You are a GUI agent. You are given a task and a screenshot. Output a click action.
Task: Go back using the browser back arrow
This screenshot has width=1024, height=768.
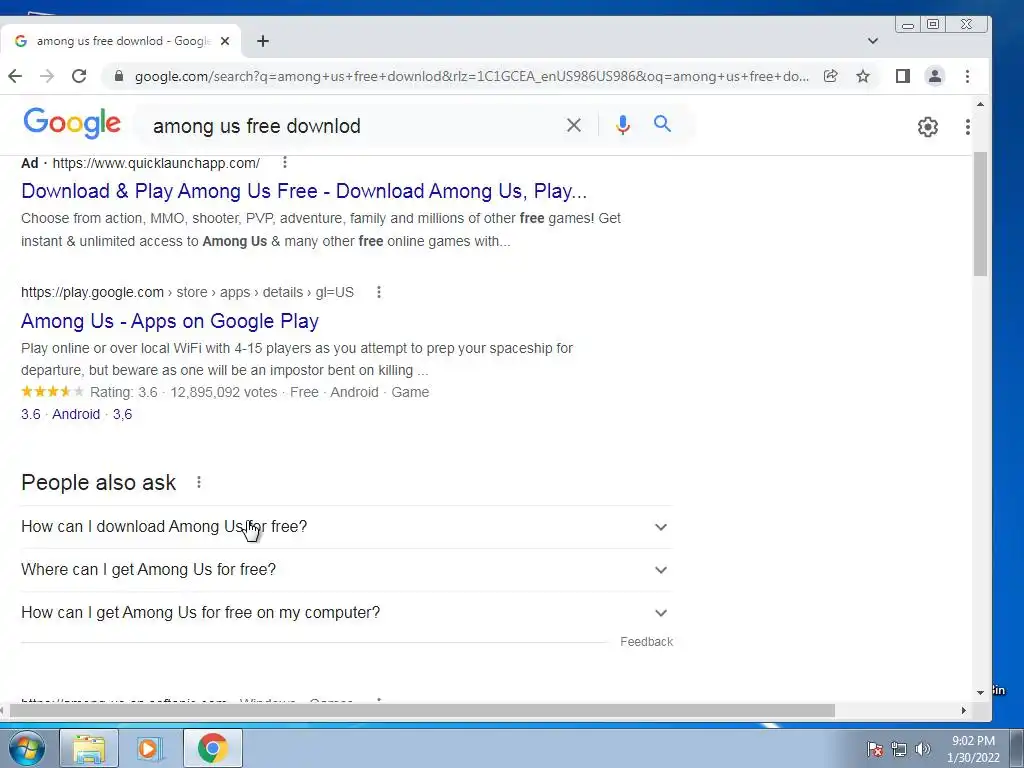15,76
